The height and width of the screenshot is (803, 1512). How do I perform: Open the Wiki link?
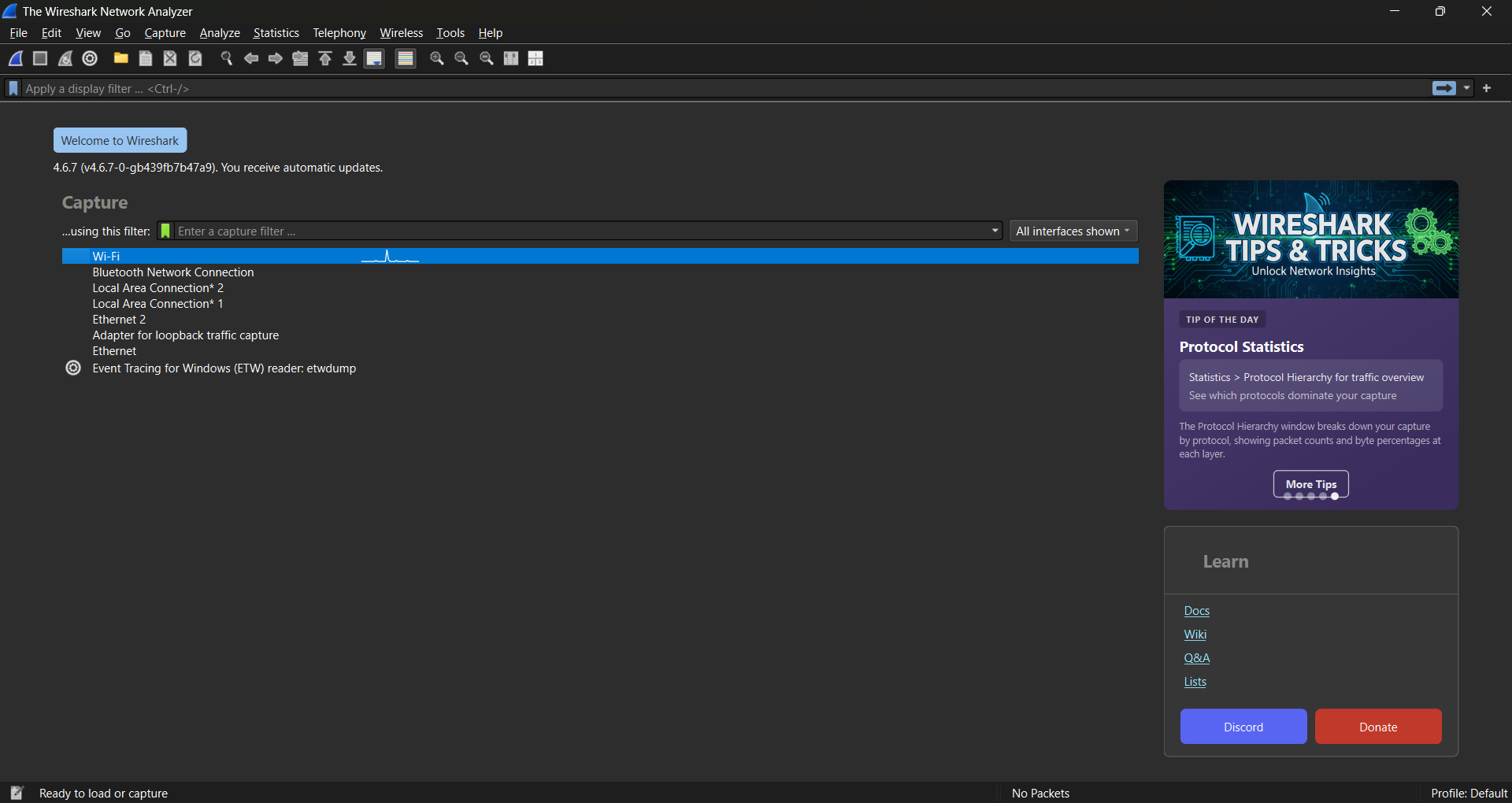(1195, 635)
